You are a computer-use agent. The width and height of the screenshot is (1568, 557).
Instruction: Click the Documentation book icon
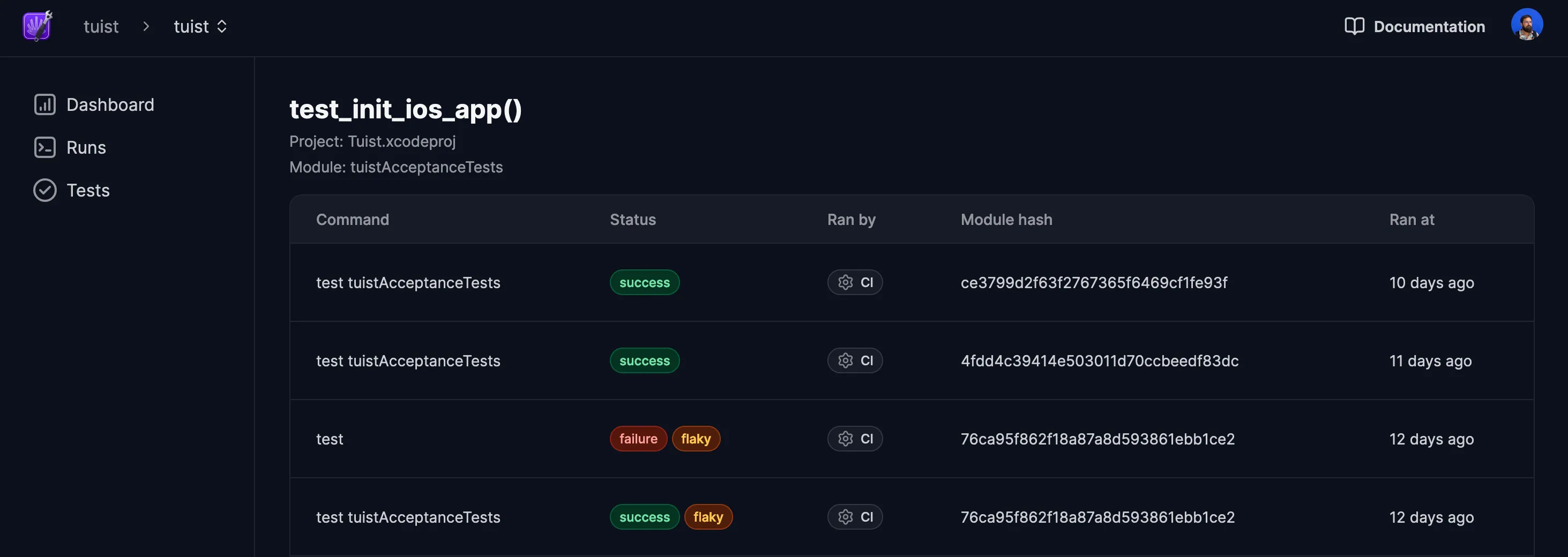pyautogui.click(x=1354, y=26)
